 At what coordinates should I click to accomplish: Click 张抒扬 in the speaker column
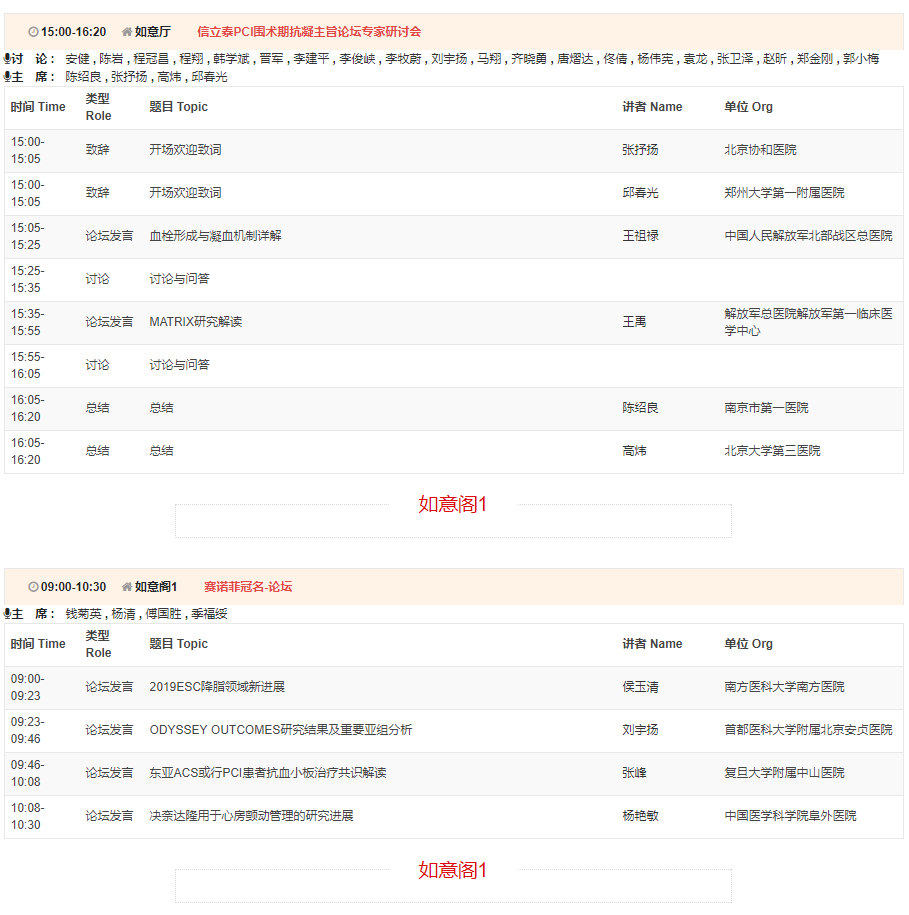pos(640,149)
